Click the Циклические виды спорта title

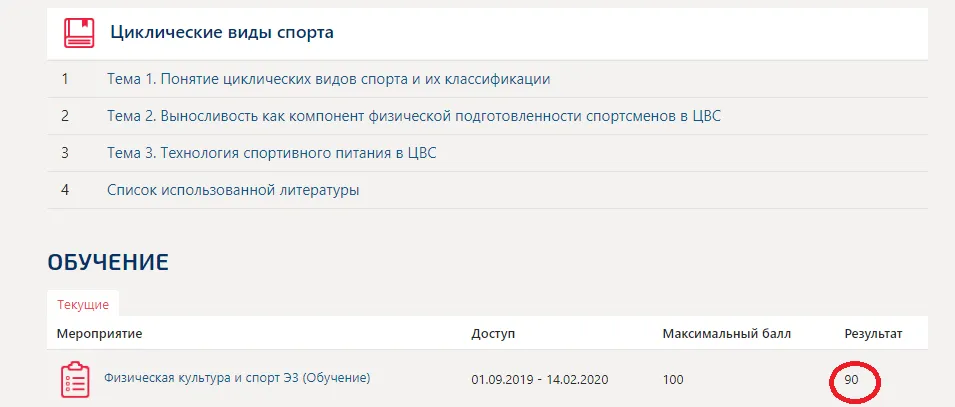221,33
